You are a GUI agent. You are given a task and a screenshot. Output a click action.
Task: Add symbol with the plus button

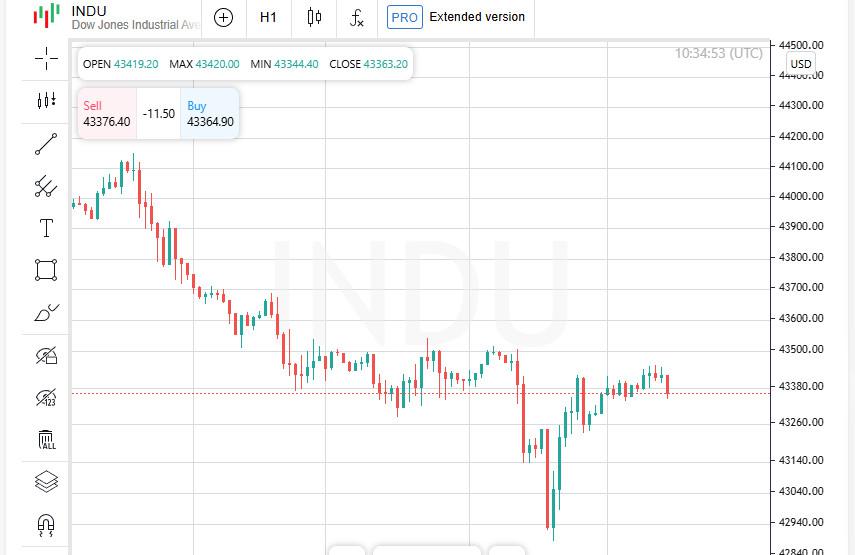(x=223, y=17)
